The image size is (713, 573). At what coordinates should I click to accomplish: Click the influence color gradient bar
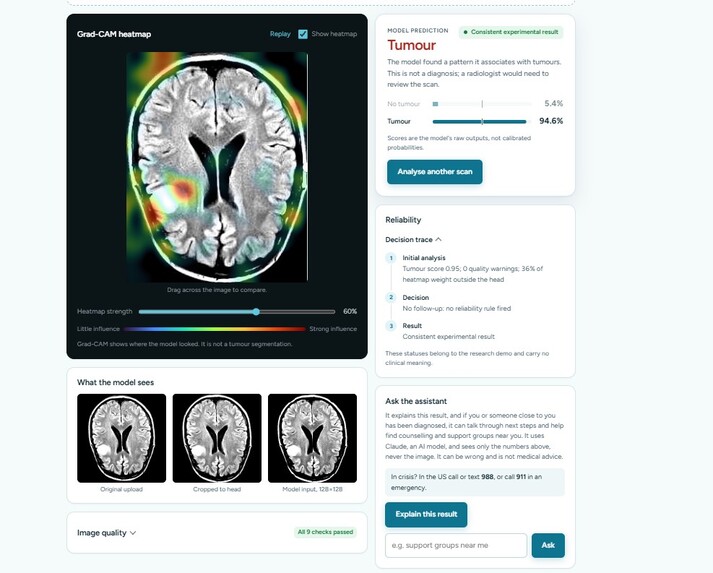pyautogui.click(x=215, y=329)
